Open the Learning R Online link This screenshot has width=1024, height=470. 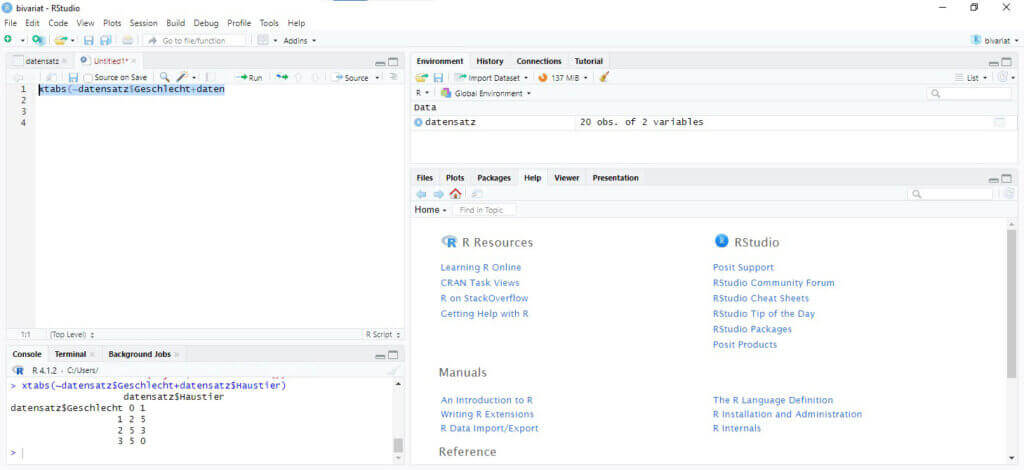(481, 267)
